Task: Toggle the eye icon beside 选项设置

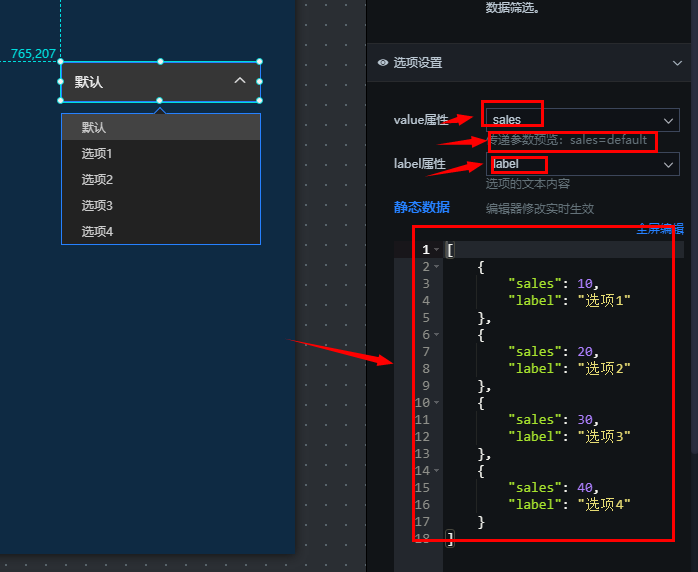Action: (x=382, y=63)
